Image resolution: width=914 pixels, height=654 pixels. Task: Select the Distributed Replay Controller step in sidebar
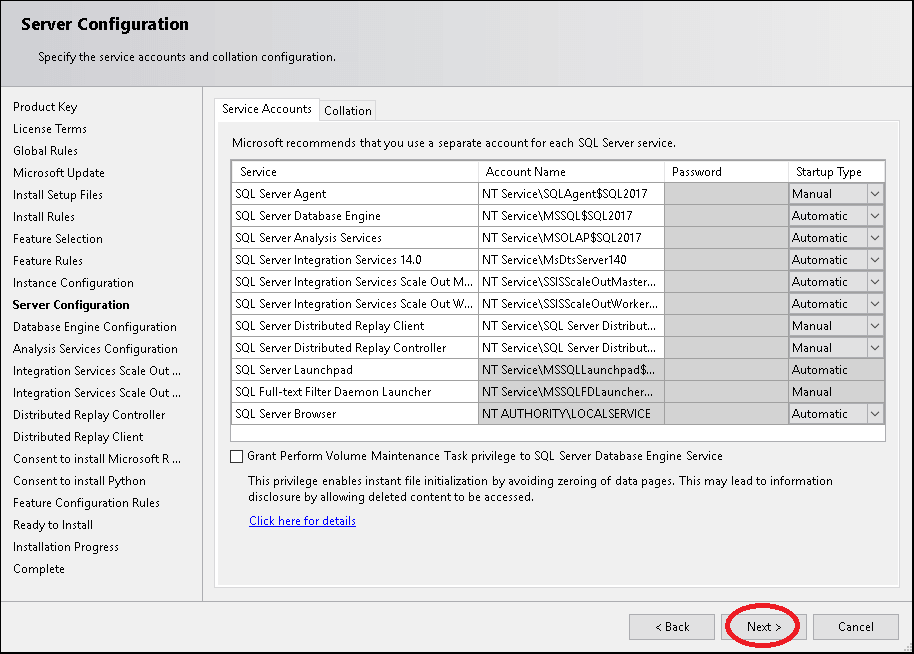(89, 415)
